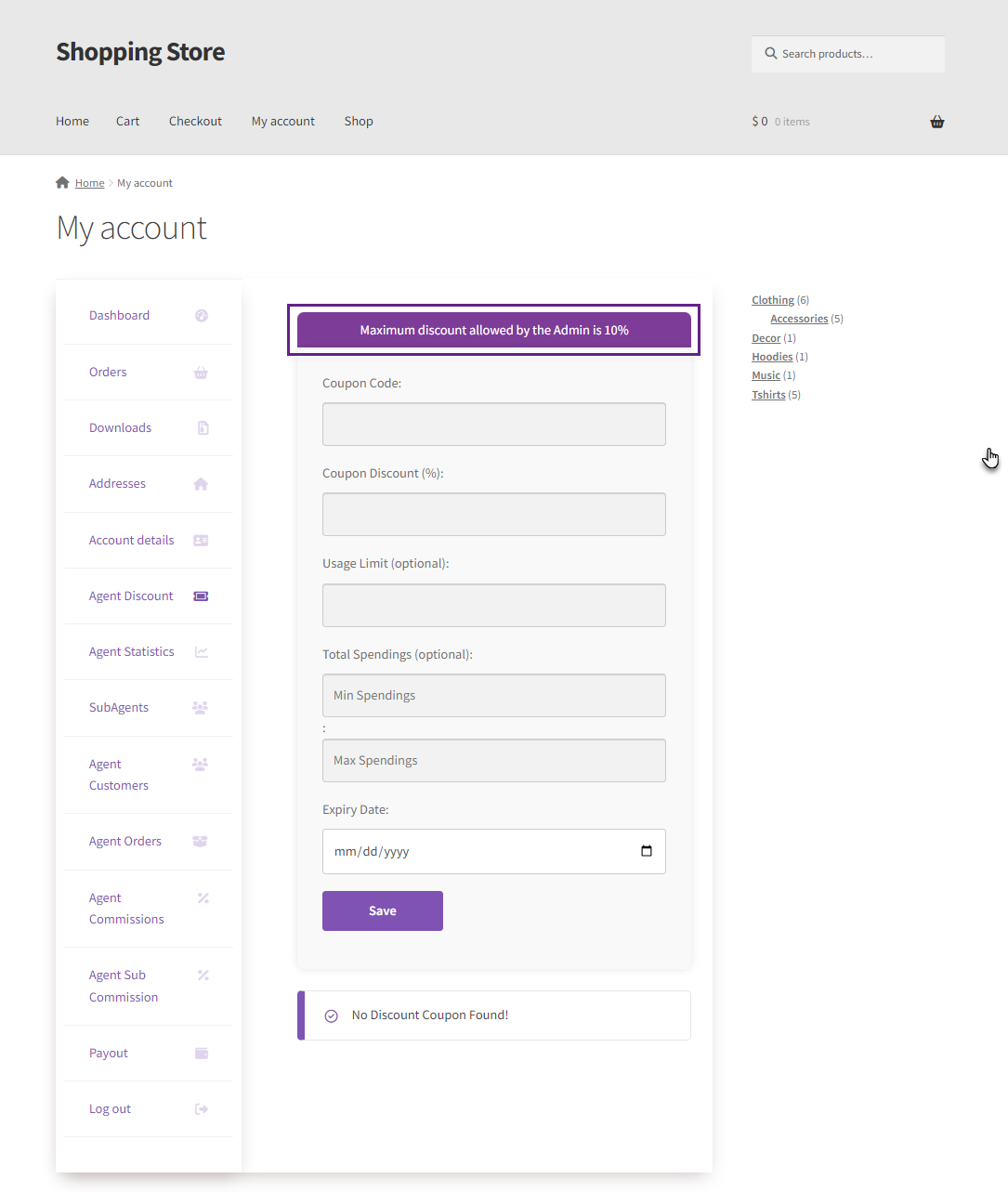The width and height of the screenshot is (1008, 1192).
Task: Click the Account details ID card icon
Action: pyautogui.click(x=201, y=540)
